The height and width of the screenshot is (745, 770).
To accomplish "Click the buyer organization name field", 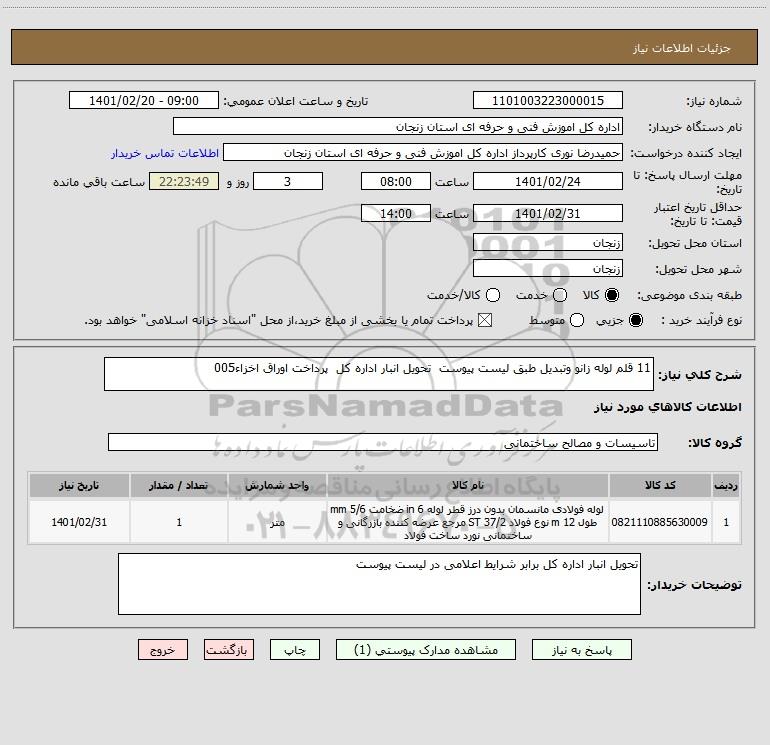I will click(x=398, y=126).
